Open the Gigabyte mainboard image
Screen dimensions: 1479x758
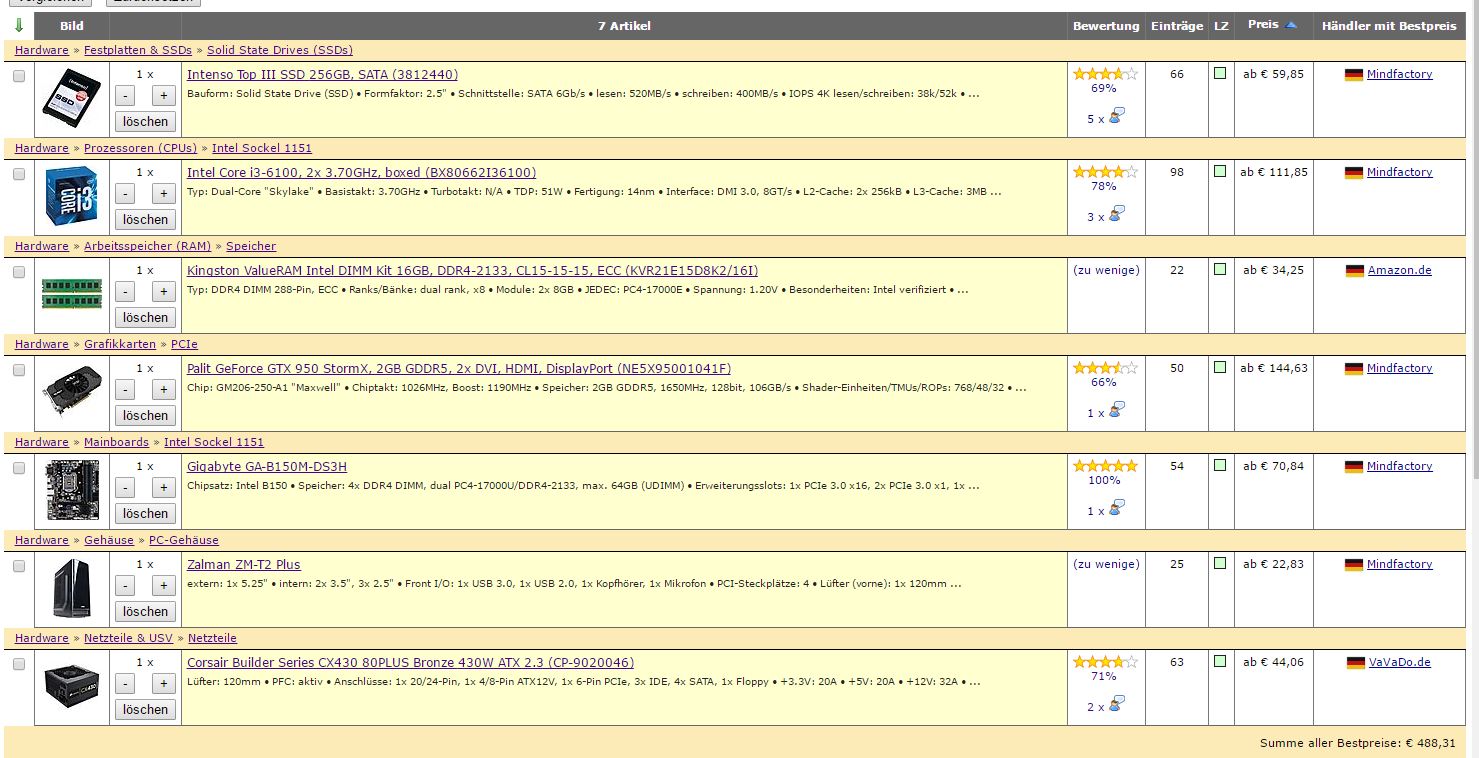pos(71,491)
